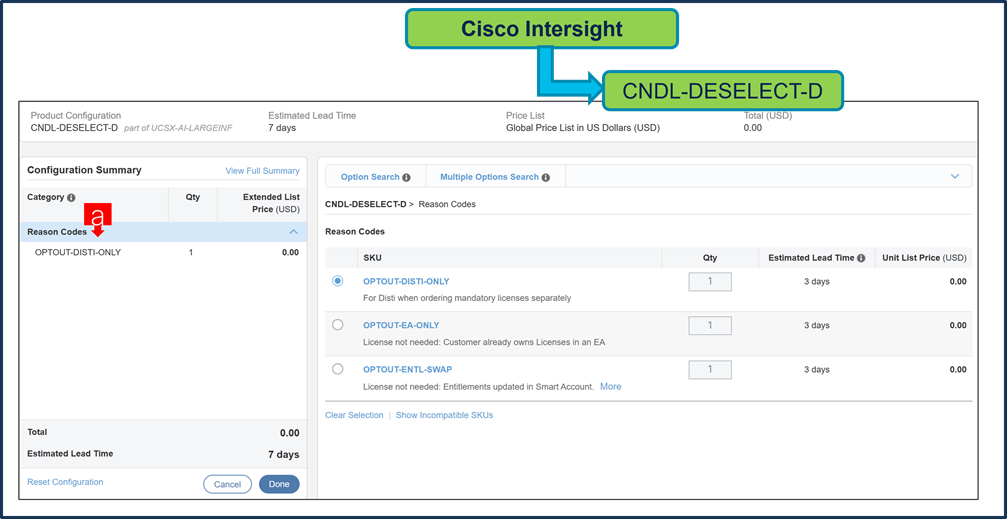1007x519 pixels.
Task: Click More on the OPTOUT-ENTL-SWAP description
Action: point(611,387)
